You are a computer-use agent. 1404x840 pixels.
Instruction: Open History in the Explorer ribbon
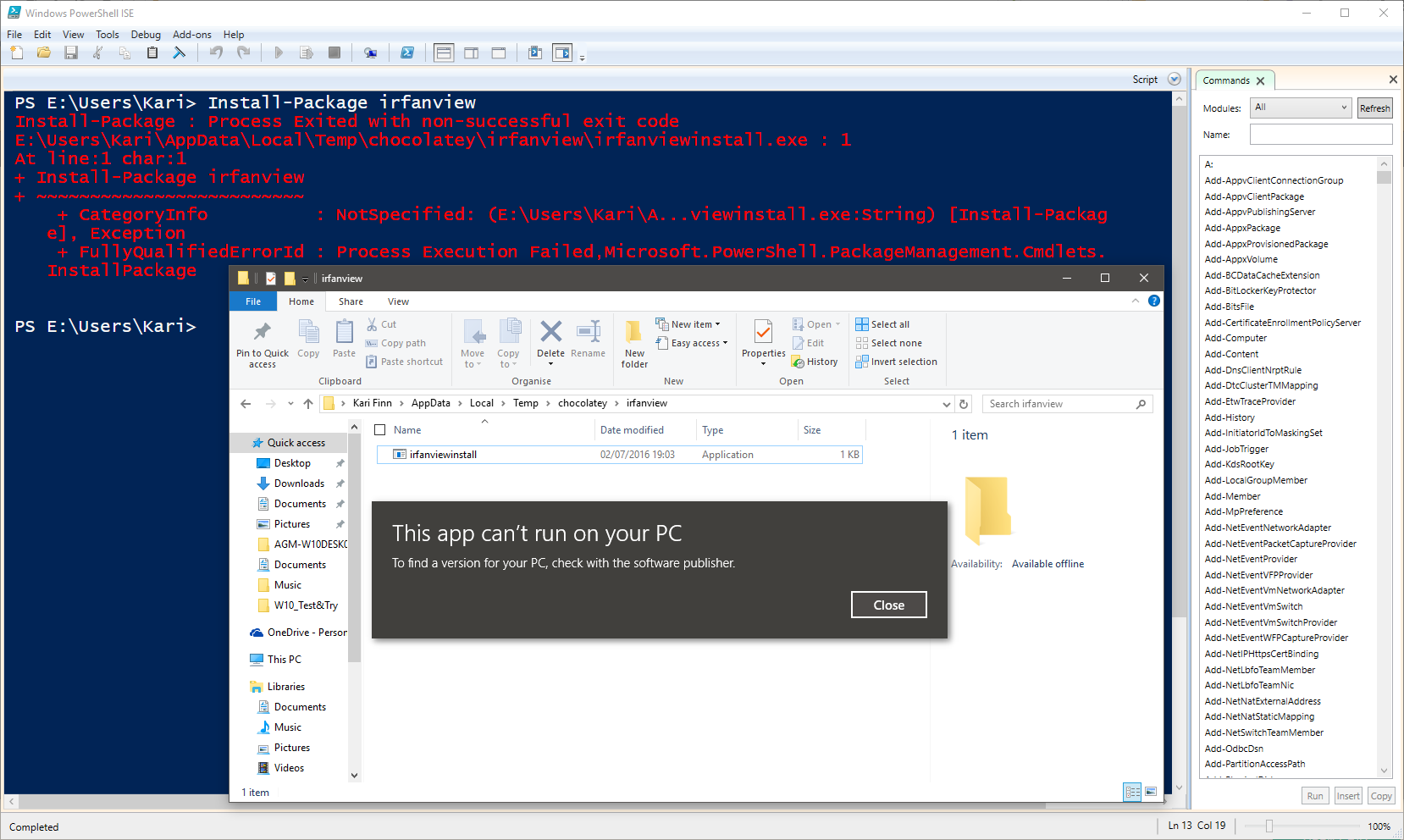pos(815,362)
